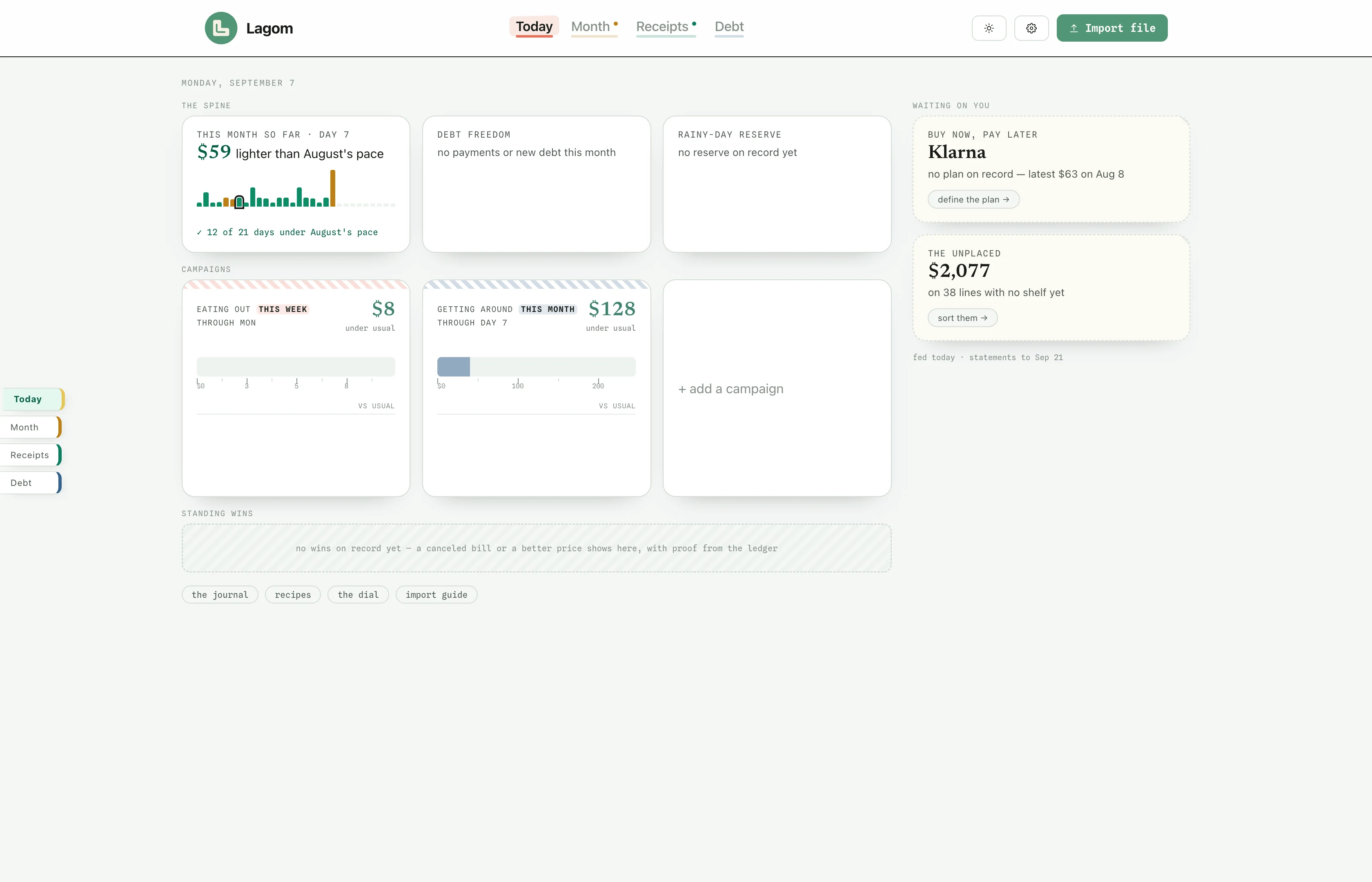Viewport: 1372px width, 882px height.
Task: Add a new campaign card
Action: (x=777, y=388)
